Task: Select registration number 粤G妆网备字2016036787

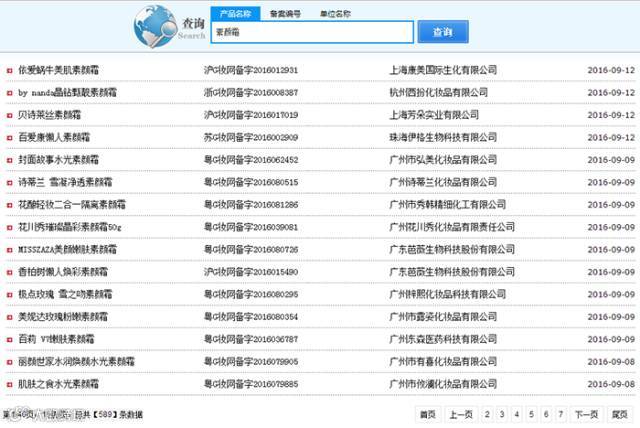Action: tap(251, 339)
